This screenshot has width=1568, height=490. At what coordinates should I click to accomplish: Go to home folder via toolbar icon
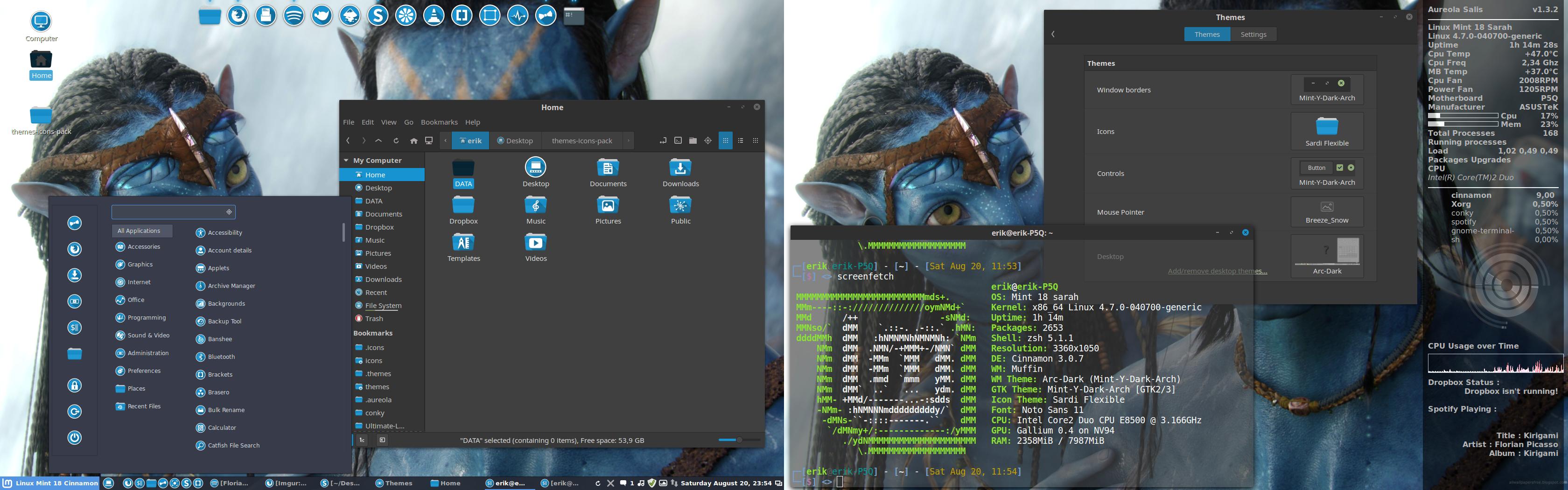click(x=413, y=140)
